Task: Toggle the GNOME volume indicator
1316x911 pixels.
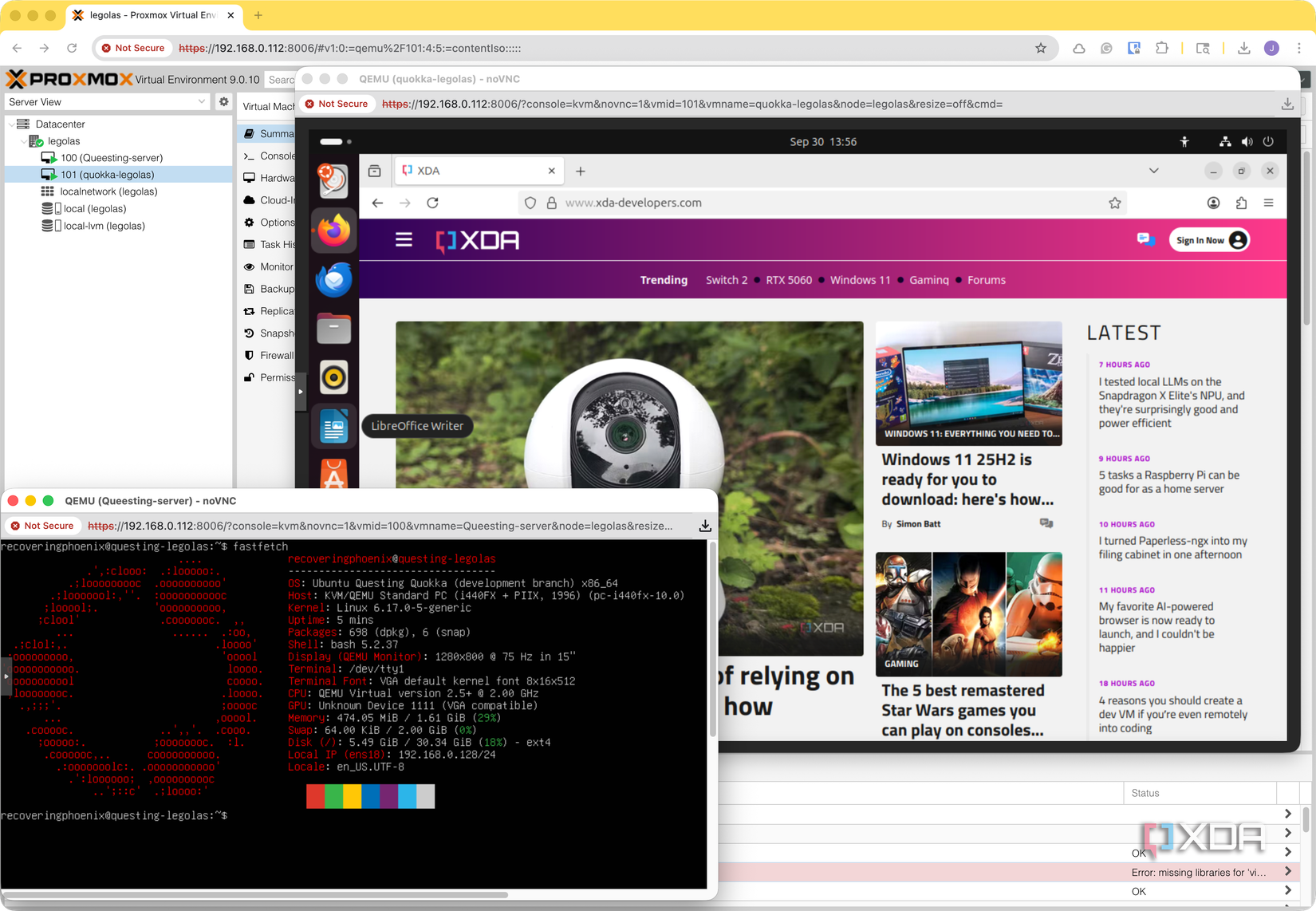Action: click(1247, 142)
